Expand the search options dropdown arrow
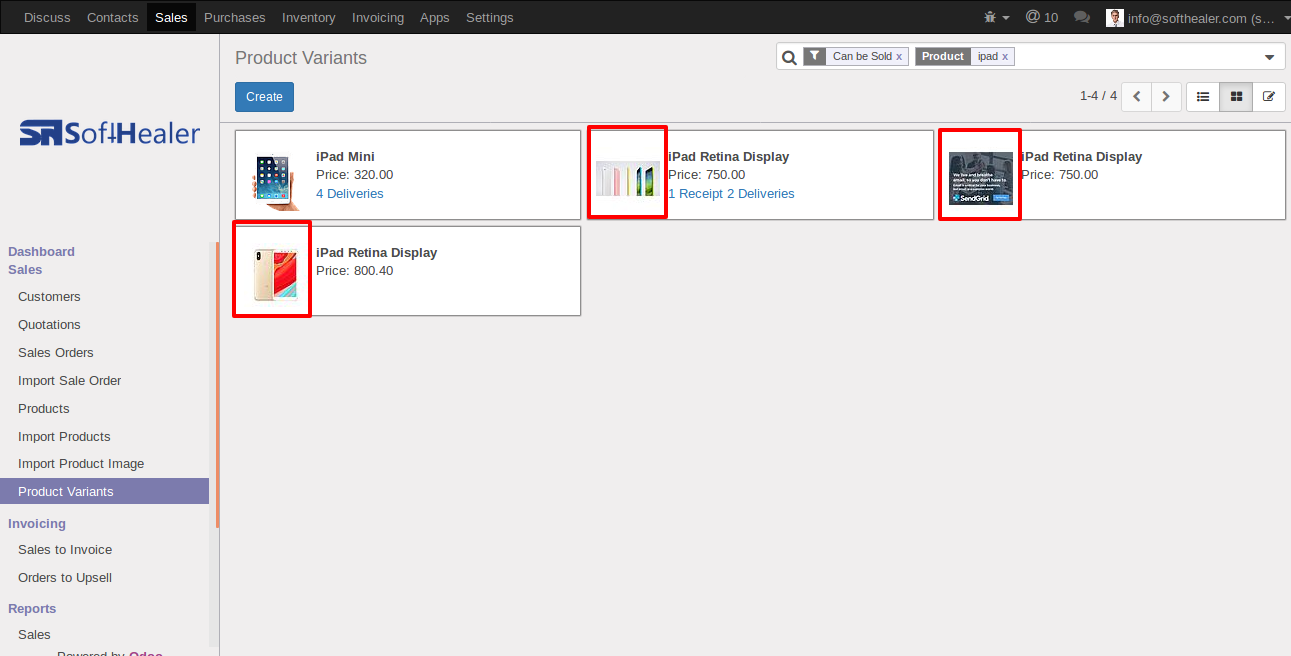The height and width of the screenshot is (656, 1291). [x=1269, y=57]
